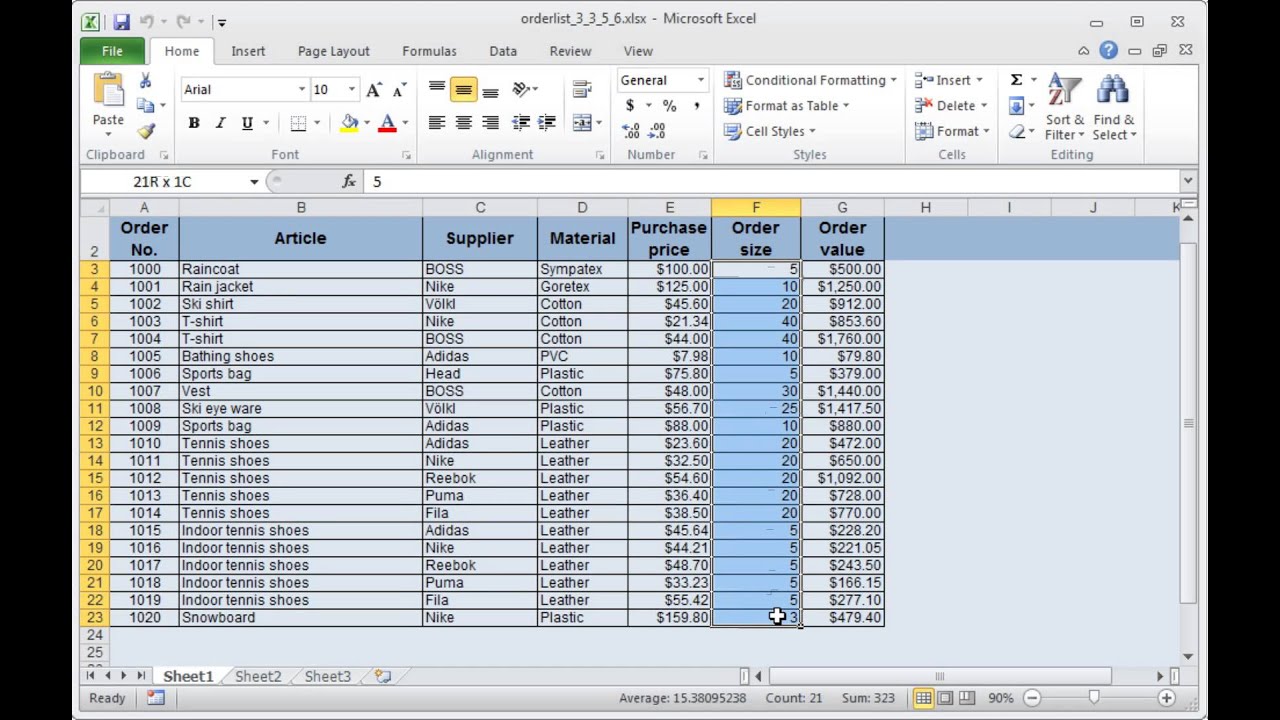Viewport: 1280px width, 720px height.
Task: Click the Undo arrow in Quick Access
Action: click(x=147, y=21)
